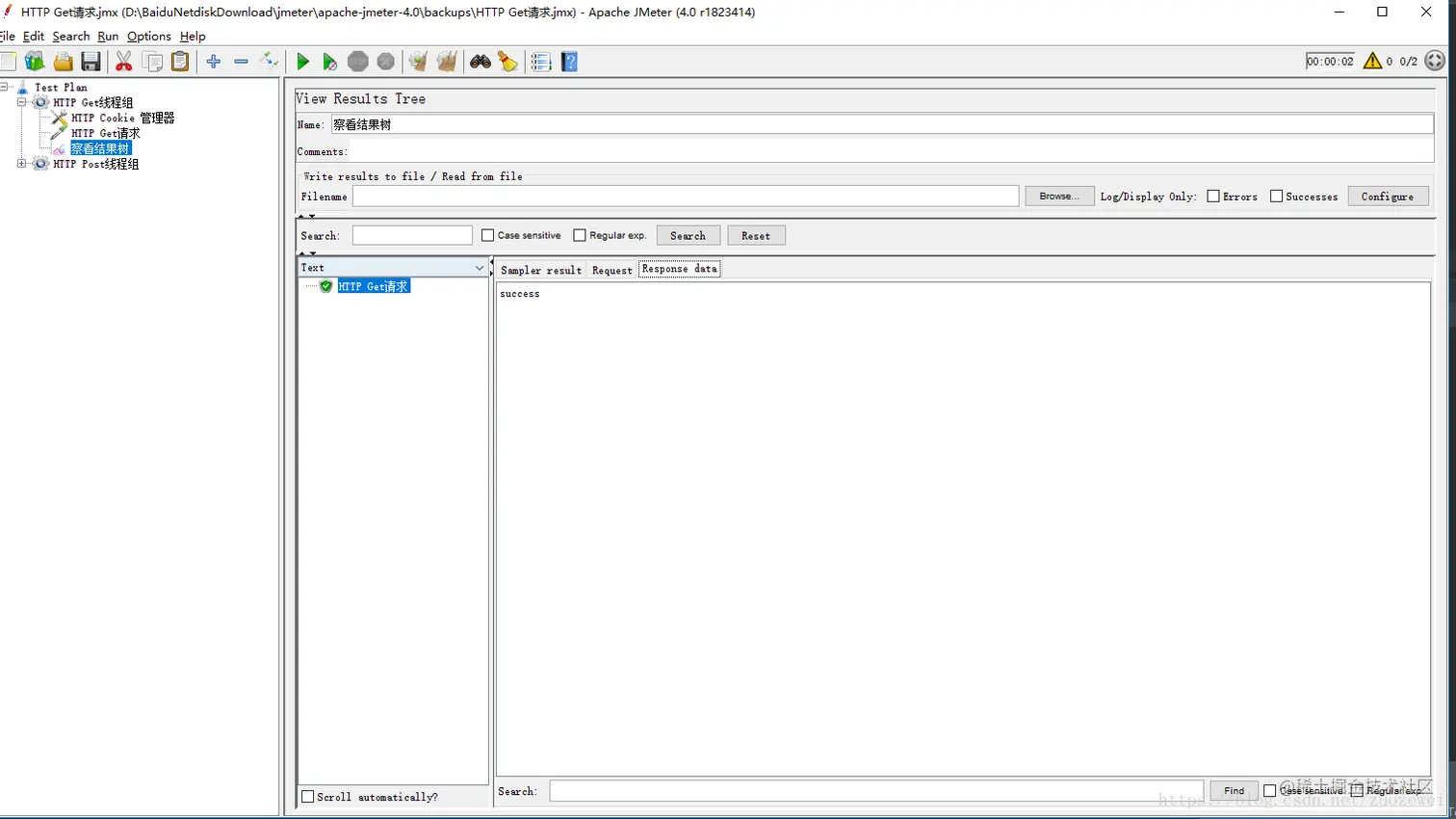1456x819 pixels.
Task: Click the Name field containing 察看结果树
Action: [x=882, y=124]
